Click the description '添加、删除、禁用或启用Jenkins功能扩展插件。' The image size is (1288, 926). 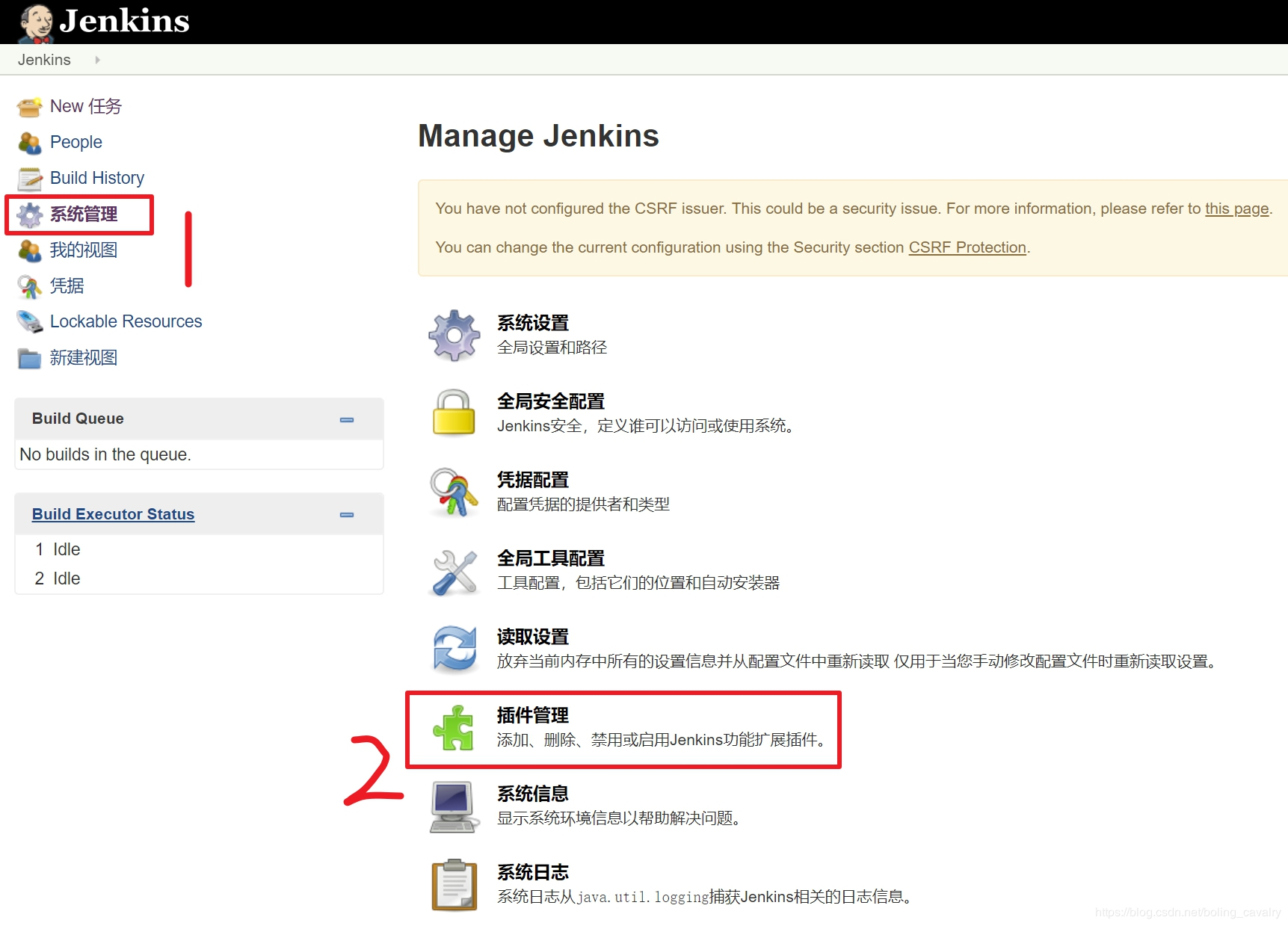tap(664, 740)
